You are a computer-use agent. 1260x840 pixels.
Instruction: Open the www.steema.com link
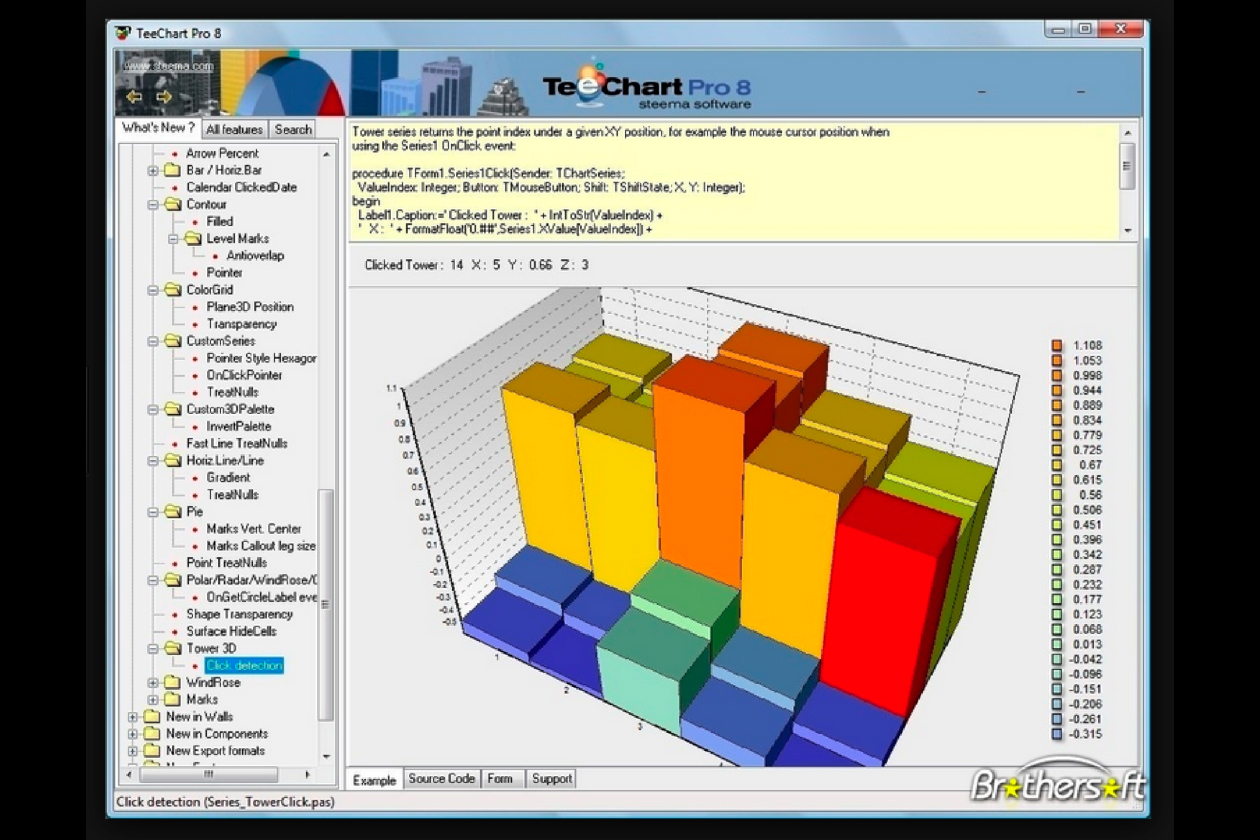click(x=168, y=66)
